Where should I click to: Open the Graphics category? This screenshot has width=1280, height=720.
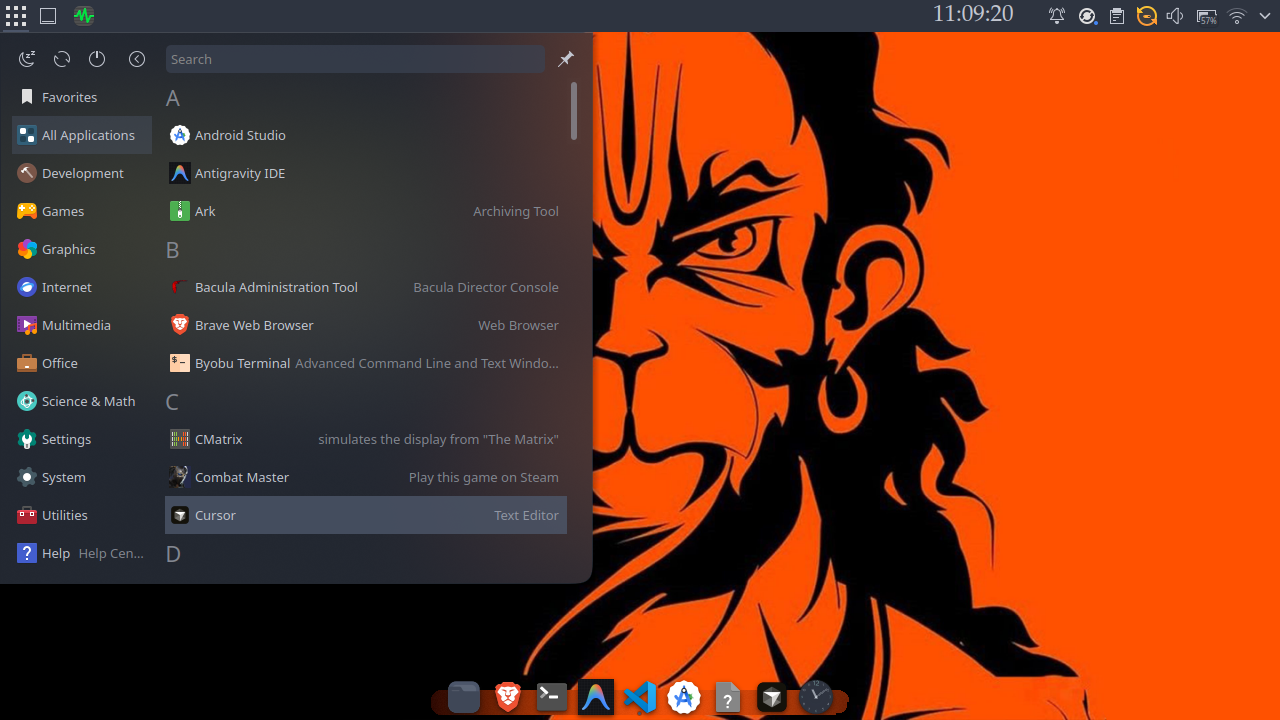click(x=82, y=249)
